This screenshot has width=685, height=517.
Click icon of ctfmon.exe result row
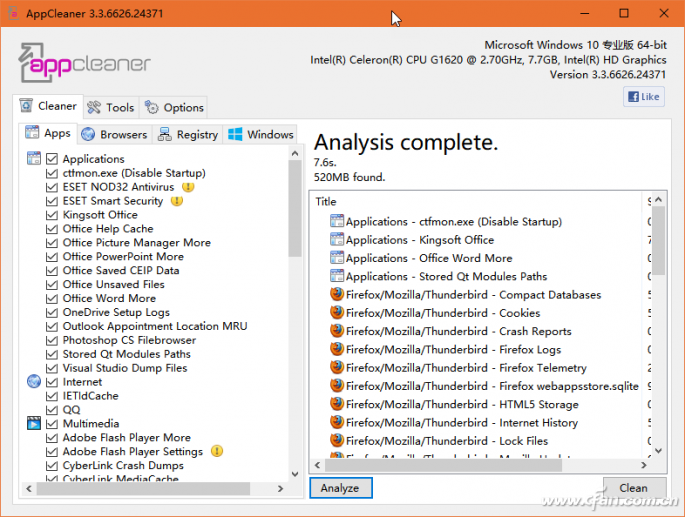coord(337,221)
